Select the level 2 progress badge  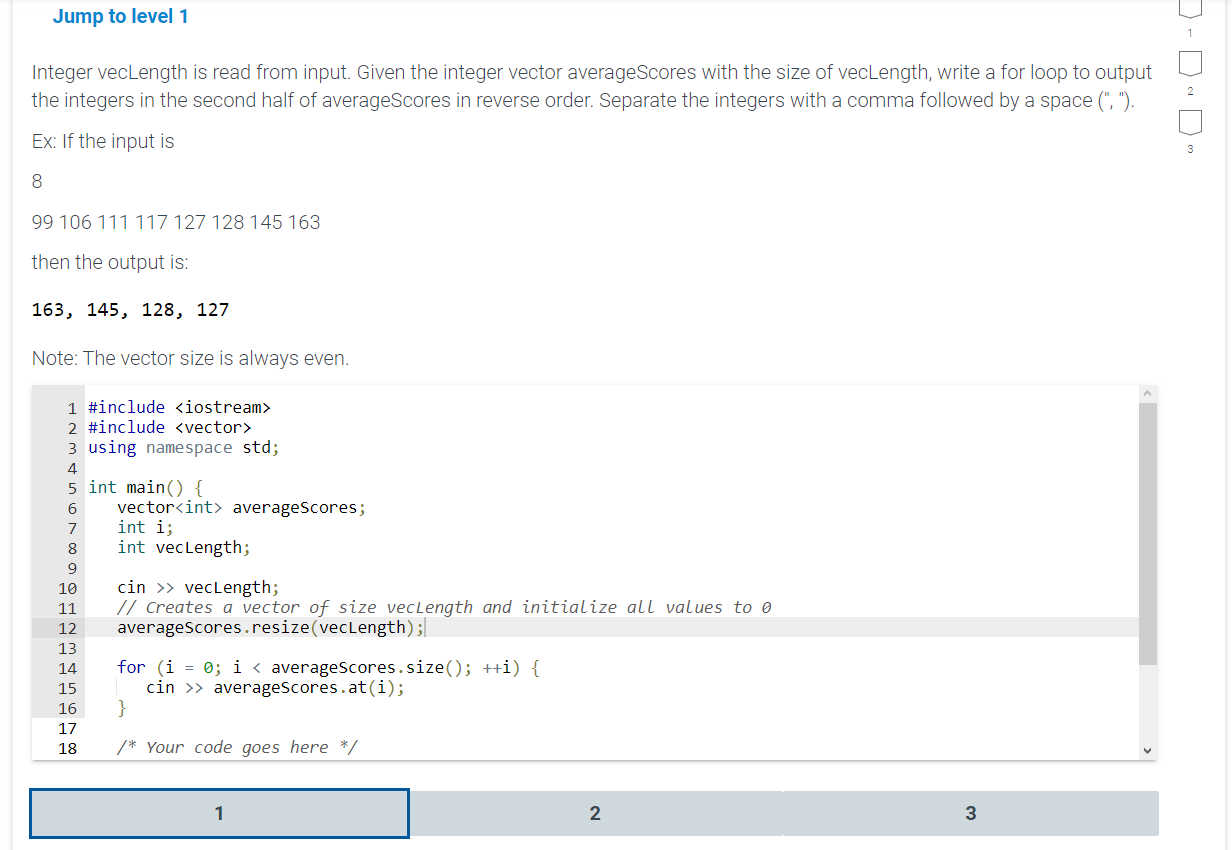(1189, 63)
